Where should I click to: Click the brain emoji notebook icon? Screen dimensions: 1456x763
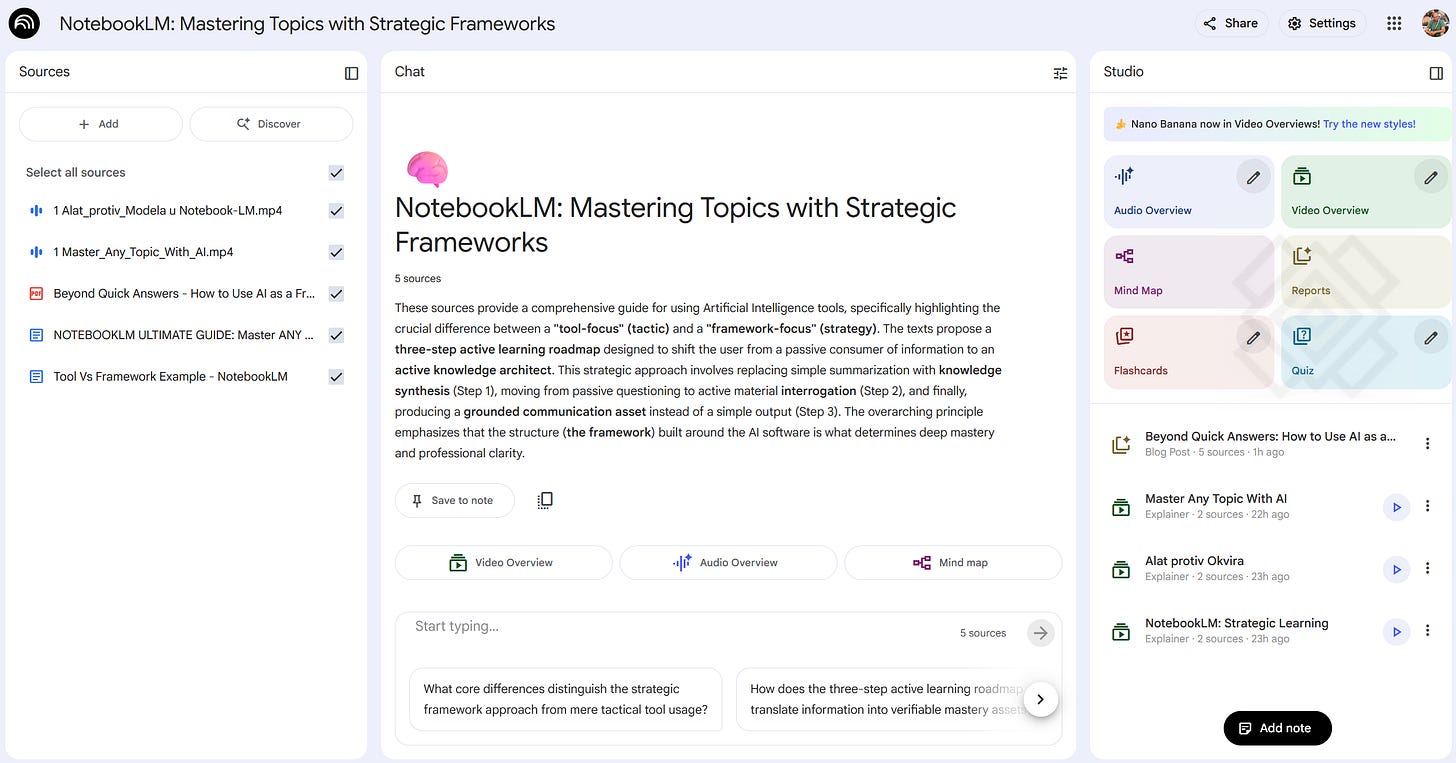(x=427, y=169)
